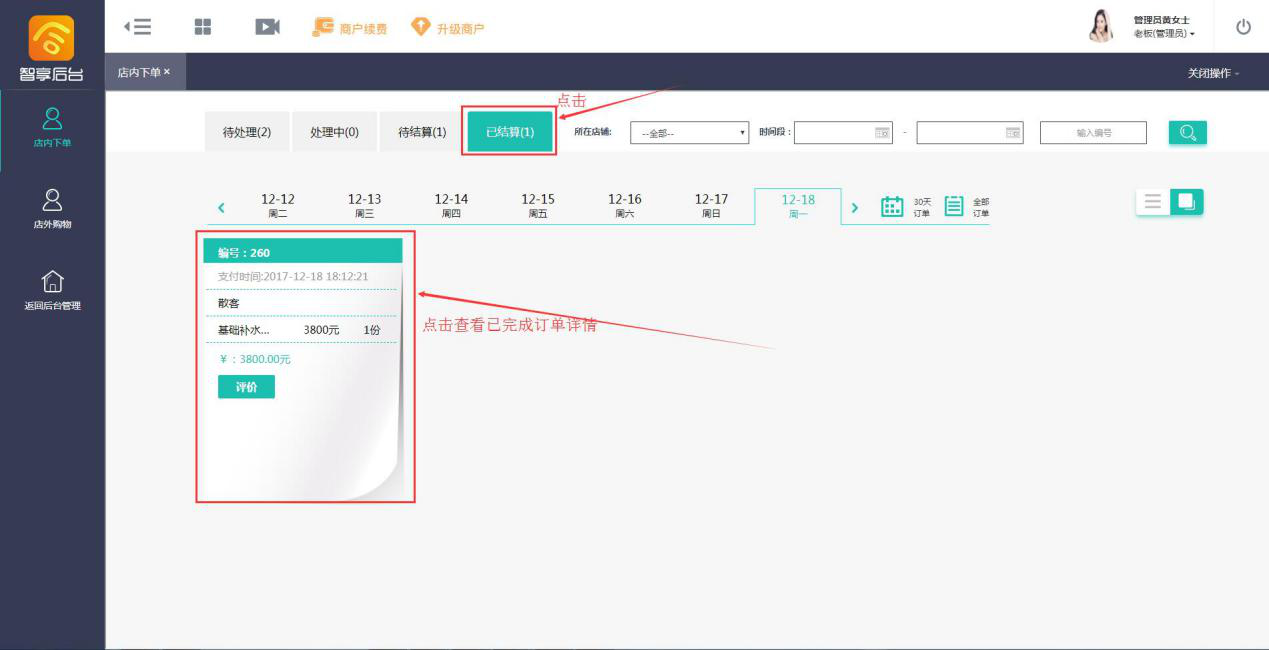The image size is (1269, 650).
Task: Open the grid apps icon
Action: click(203, 27)
